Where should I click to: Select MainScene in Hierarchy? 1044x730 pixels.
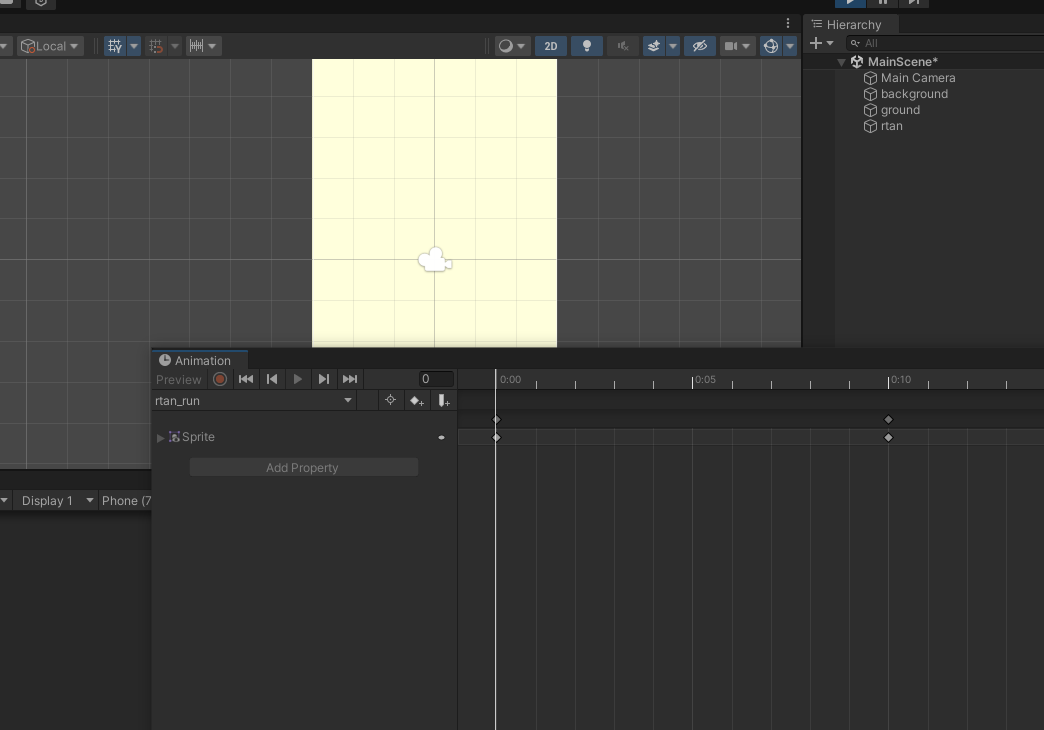(902, 62)
